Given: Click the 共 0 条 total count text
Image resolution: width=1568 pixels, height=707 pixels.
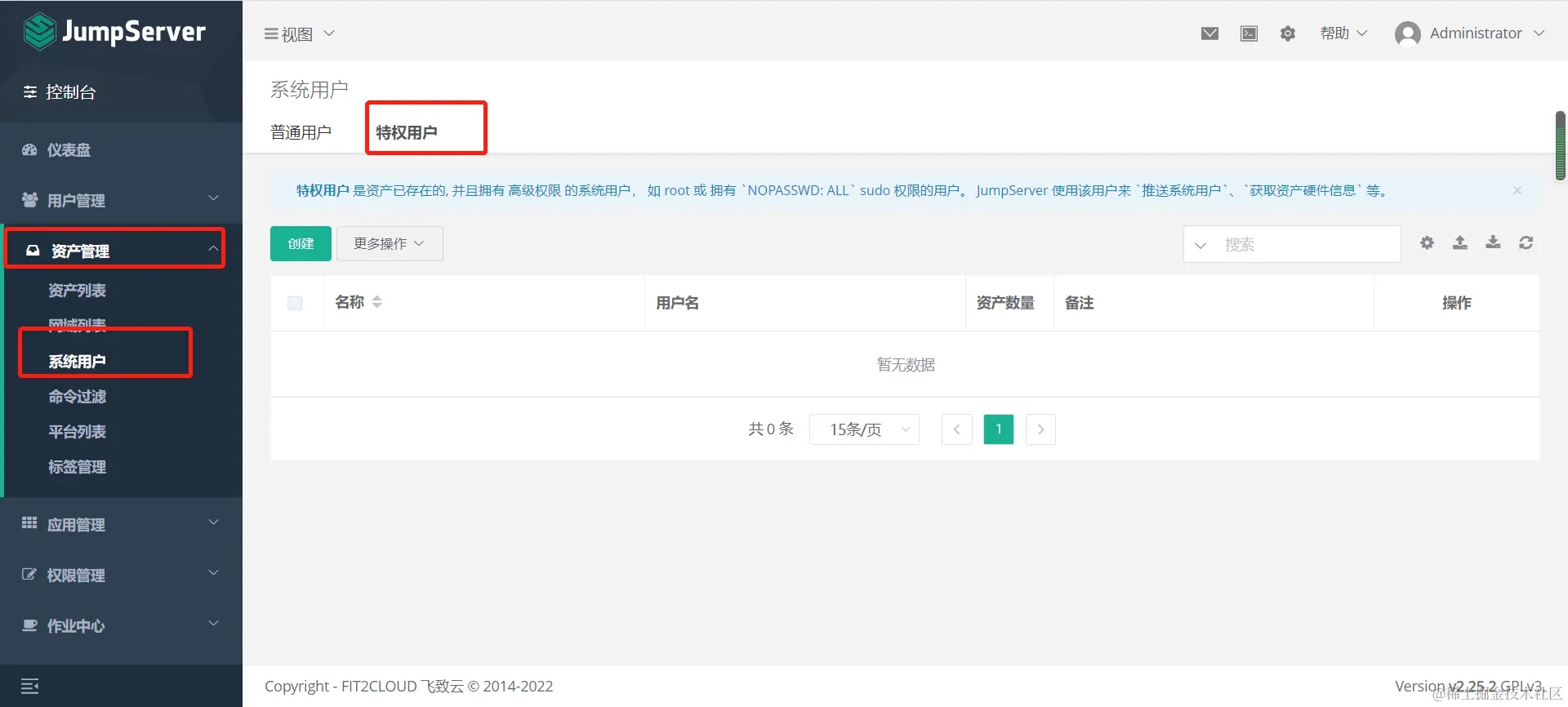Looking at the screenshot, I should [771, 429].
